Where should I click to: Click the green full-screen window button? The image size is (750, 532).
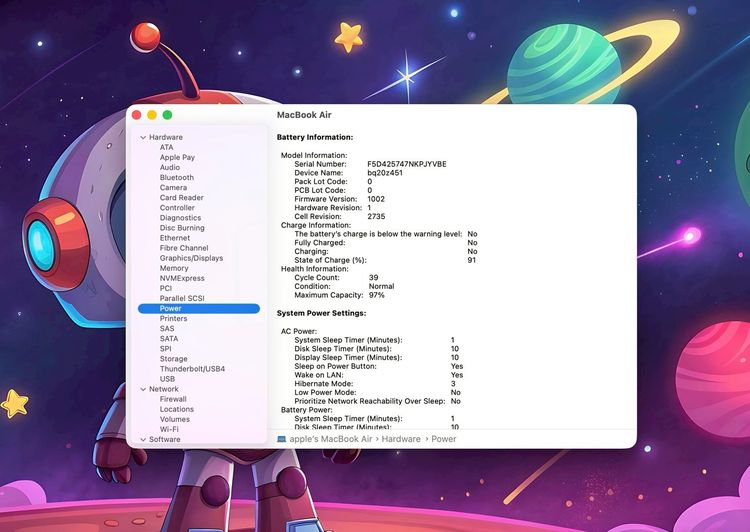click(x=167, y=115)
